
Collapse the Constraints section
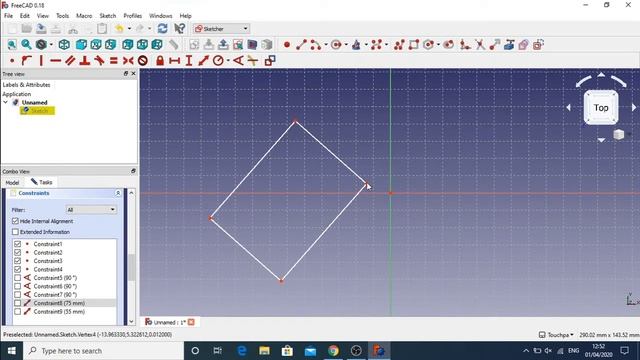(118, 193)
